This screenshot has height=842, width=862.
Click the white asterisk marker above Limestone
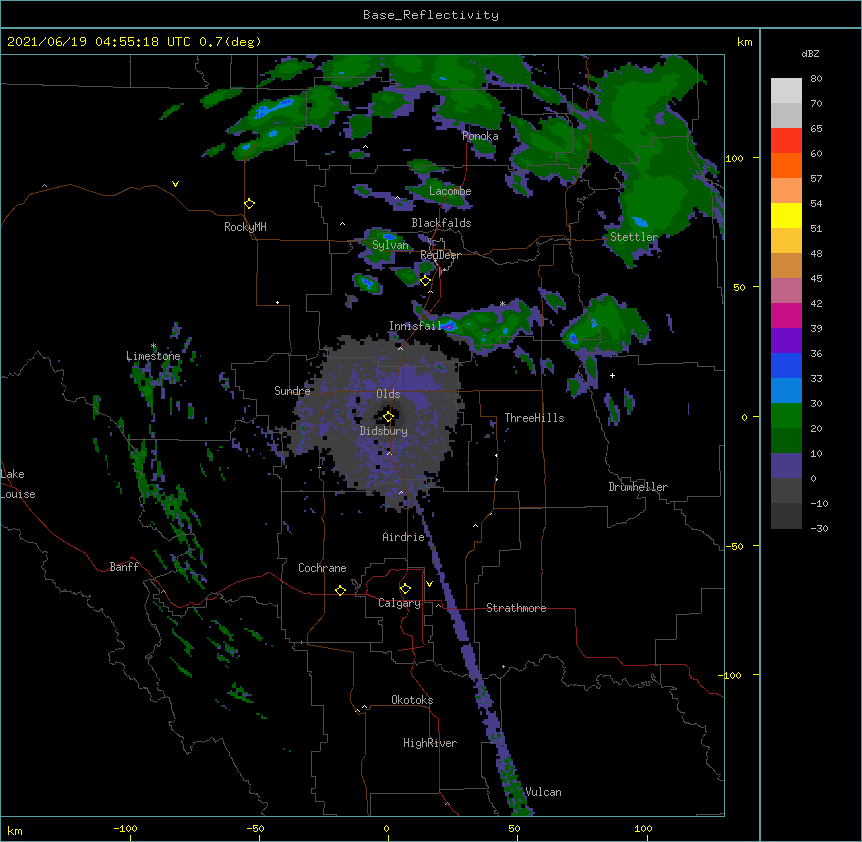(154, 346)
